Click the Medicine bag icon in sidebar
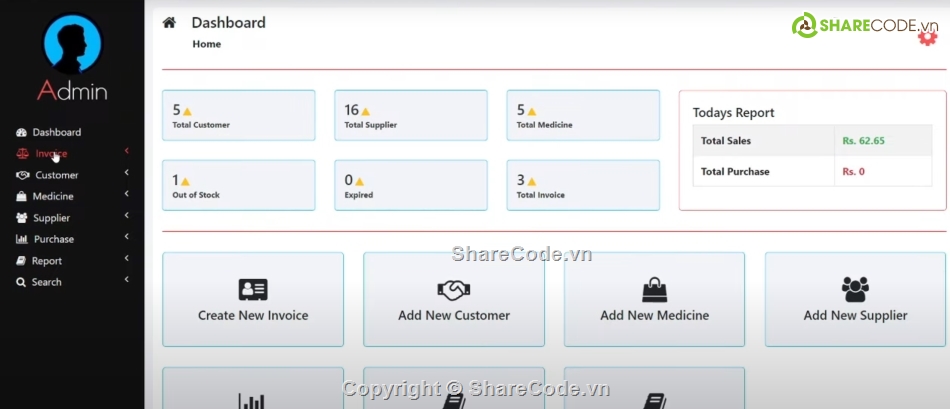 [x=21, y=196]
